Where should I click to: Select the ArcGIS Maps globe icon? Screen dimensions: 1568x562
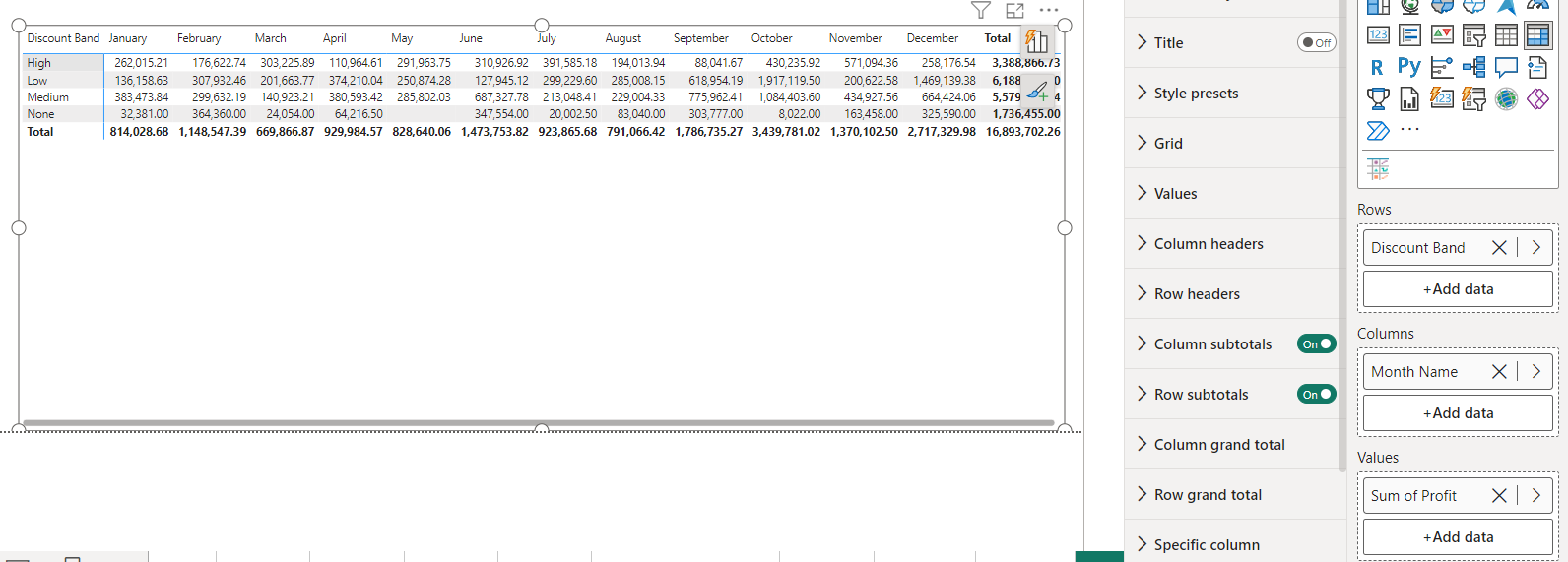[x=1506, y=98]
